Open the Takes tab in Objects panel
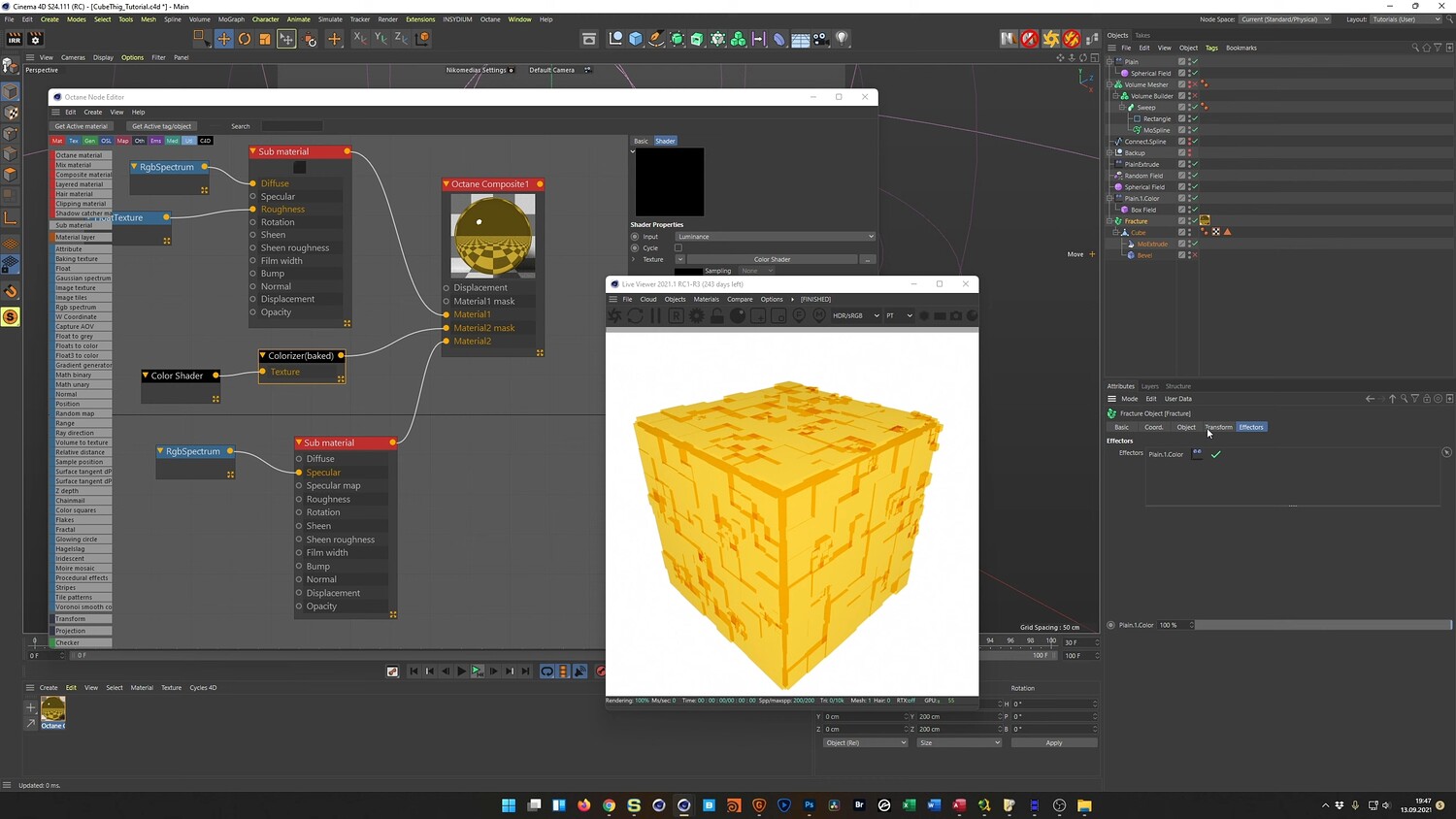This screenshot has width=1456, height=819. [x=1142, y=35]
